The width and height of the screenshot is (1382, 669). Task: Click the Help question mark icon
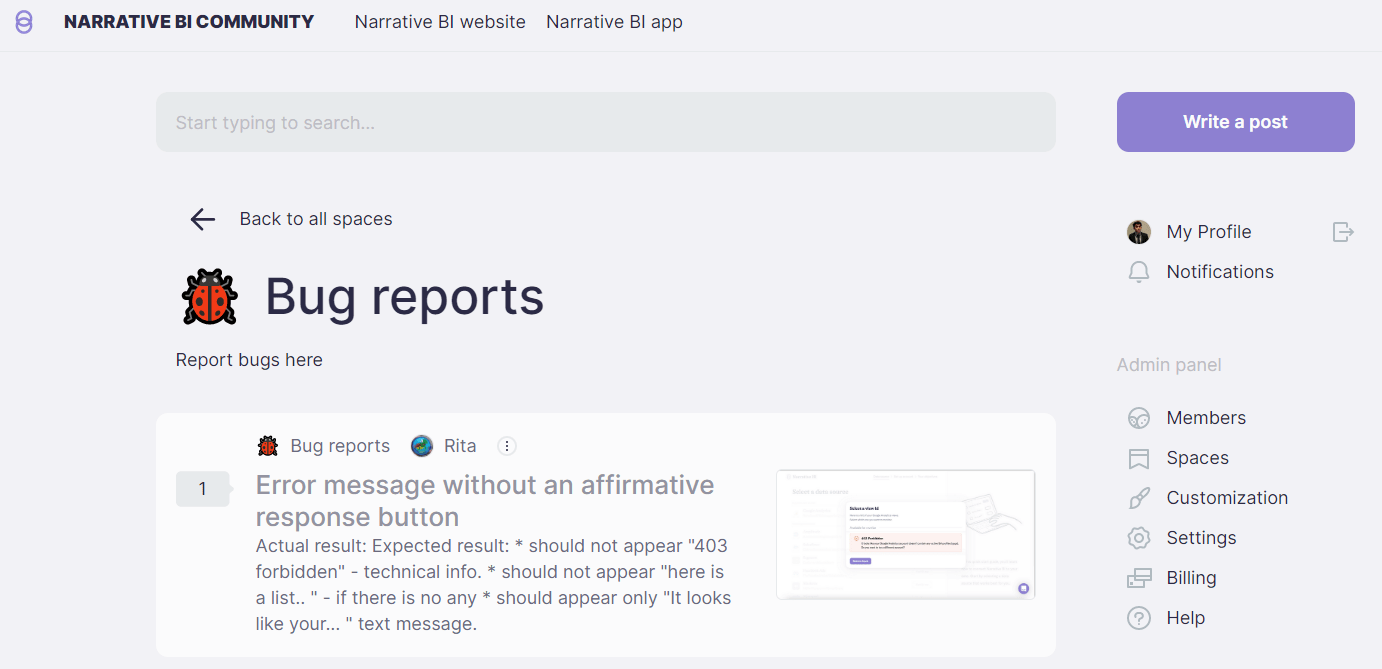(1139, 618)
